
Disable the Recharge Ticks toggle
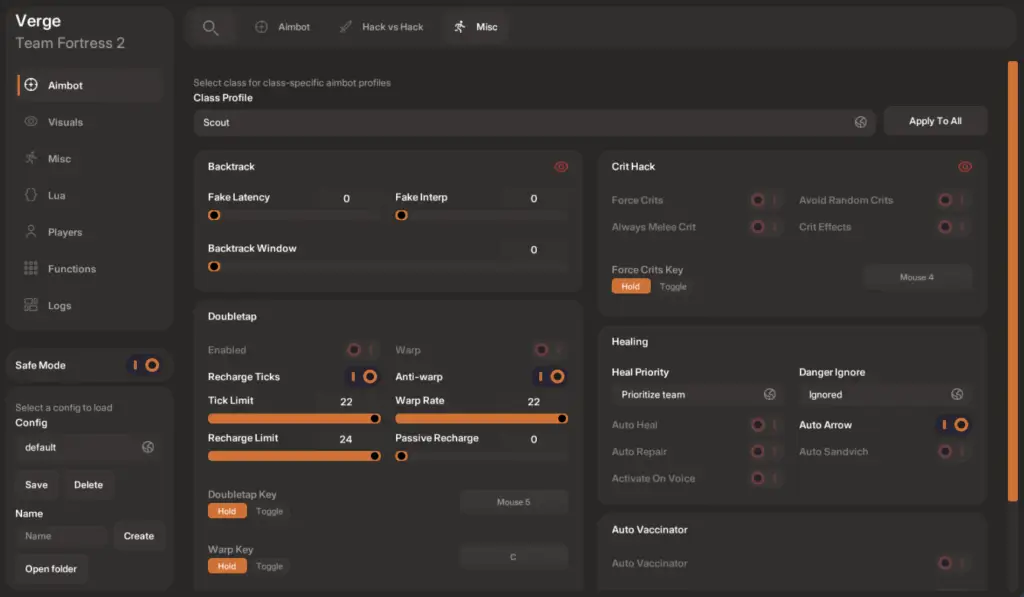362,376
